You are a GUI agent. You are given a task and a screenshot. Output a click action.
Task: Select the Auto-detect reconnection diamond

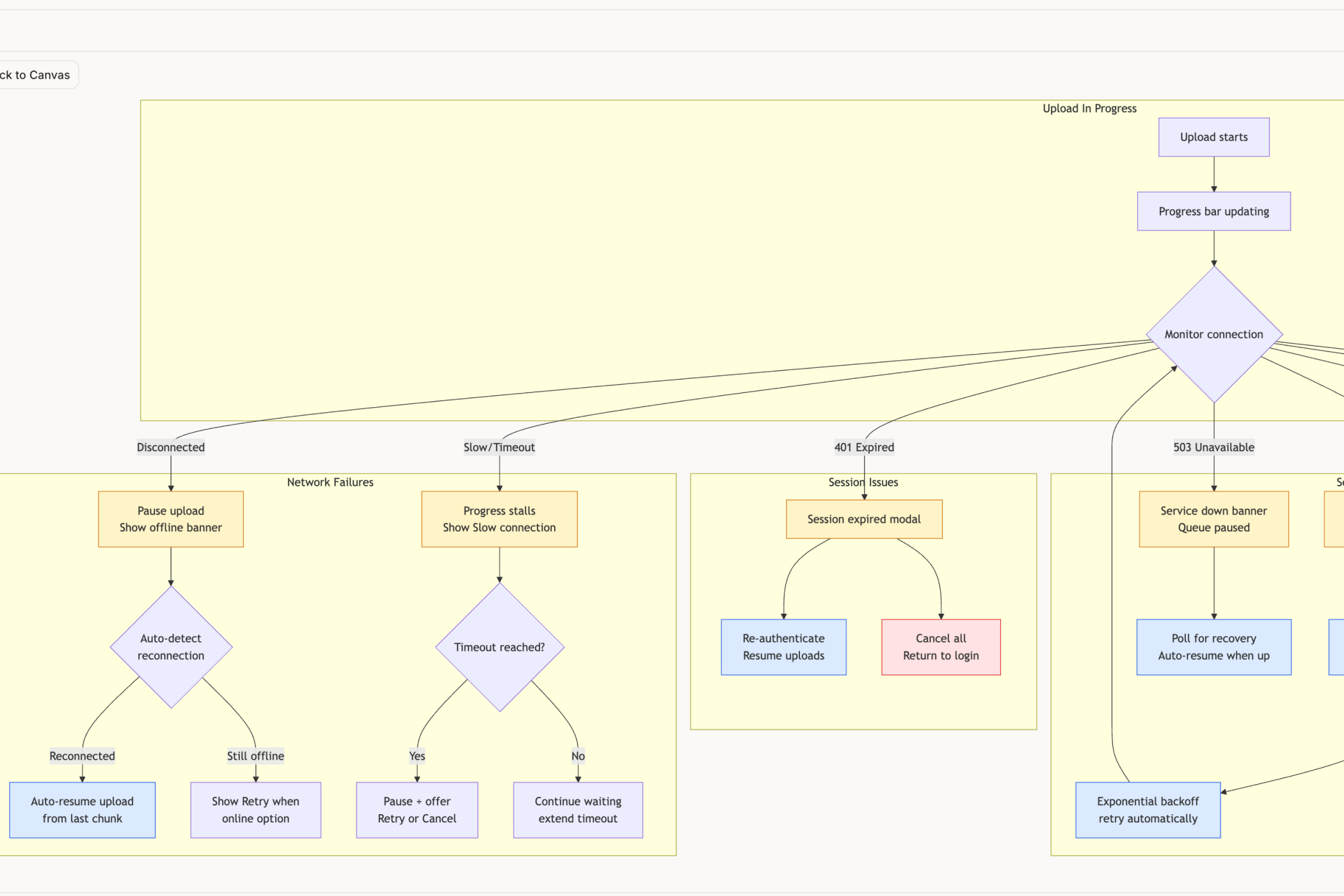click(x=170, y=647)
